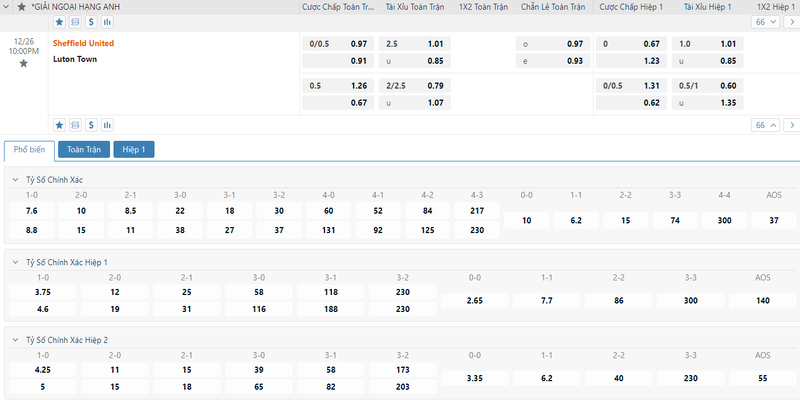
Task: Toggle favorite star under the 12/26 10:00PM time
Action: (x=23, y=63)
